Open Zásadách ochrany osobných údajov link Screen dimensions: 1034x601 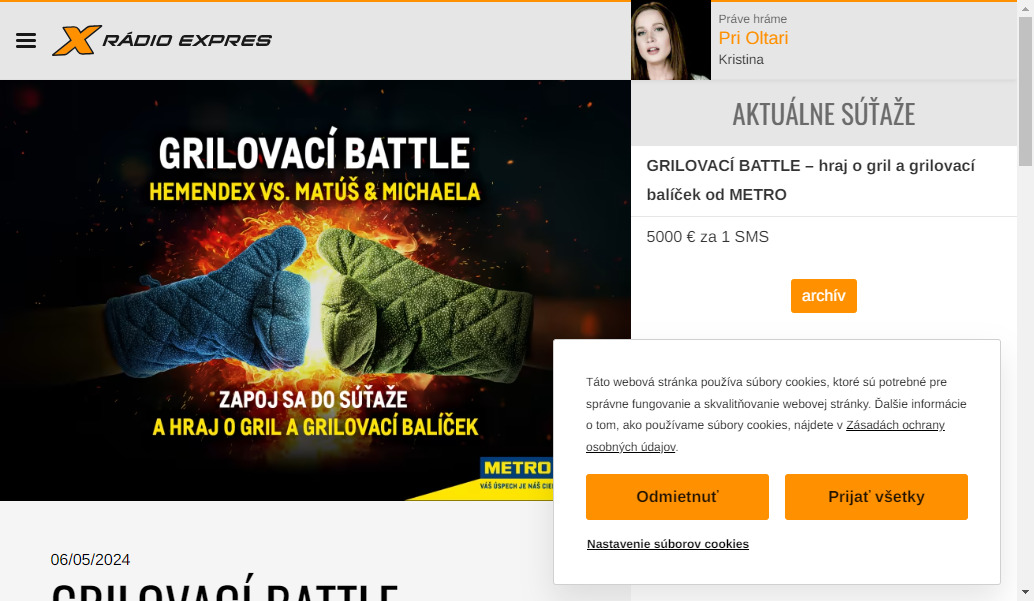click(x=765, y=436)
